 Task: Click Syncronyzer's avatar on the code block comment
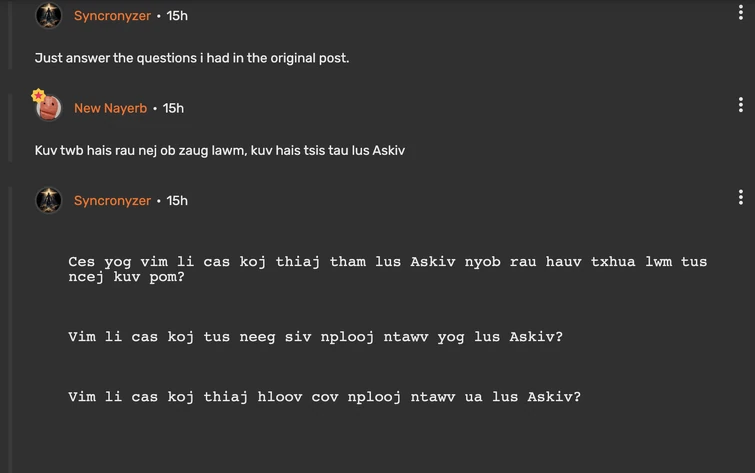49,200
